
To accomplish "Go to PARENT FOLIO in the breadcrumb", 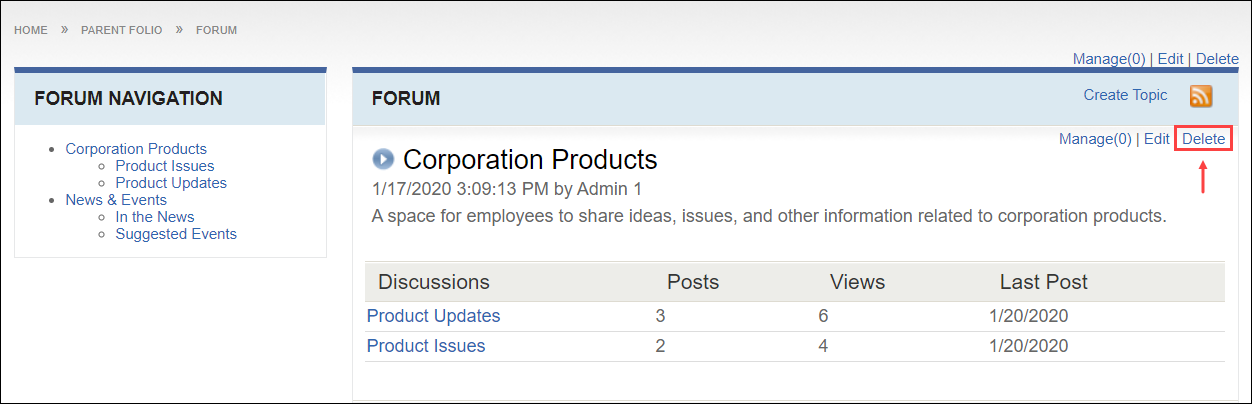I will click(122, 30).
